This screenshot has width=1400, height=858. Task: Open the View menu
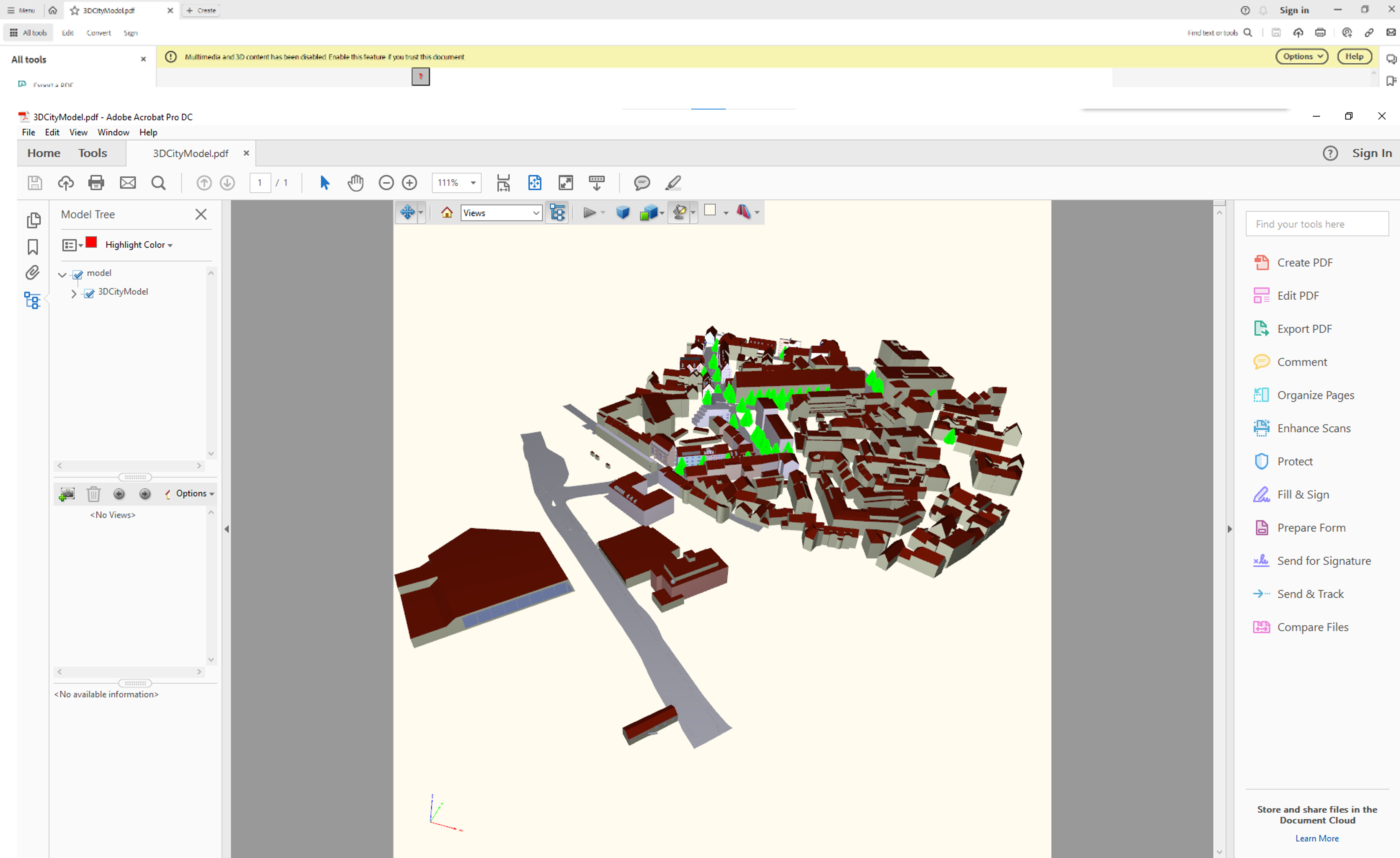78,132
